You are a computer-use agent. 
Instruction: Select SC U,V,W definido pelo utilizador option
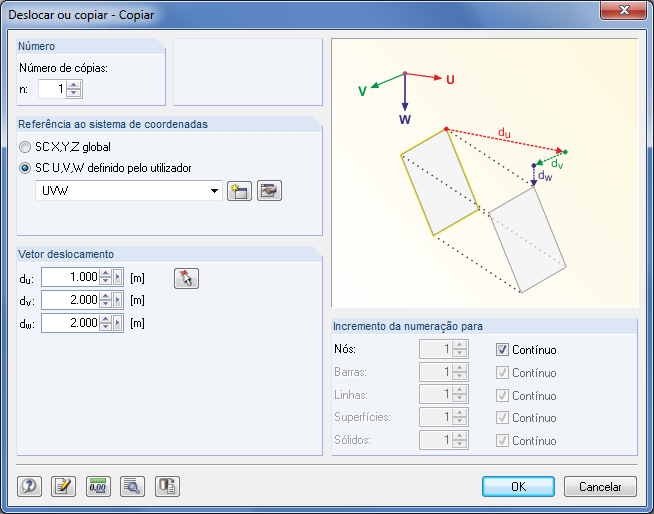(x=25, y=168)
